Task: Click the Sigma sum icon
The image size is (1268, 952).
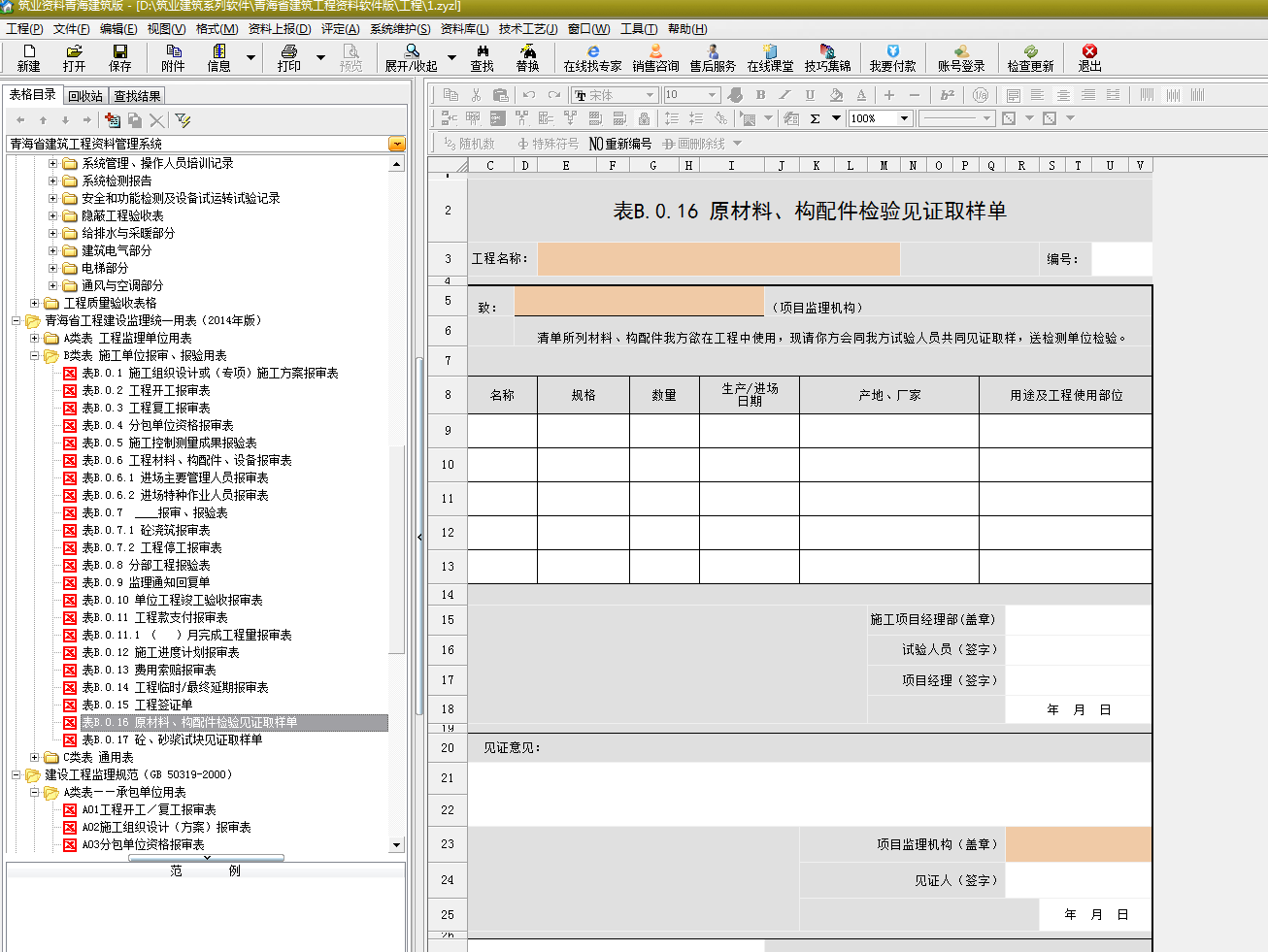Action: pos(815,118)
